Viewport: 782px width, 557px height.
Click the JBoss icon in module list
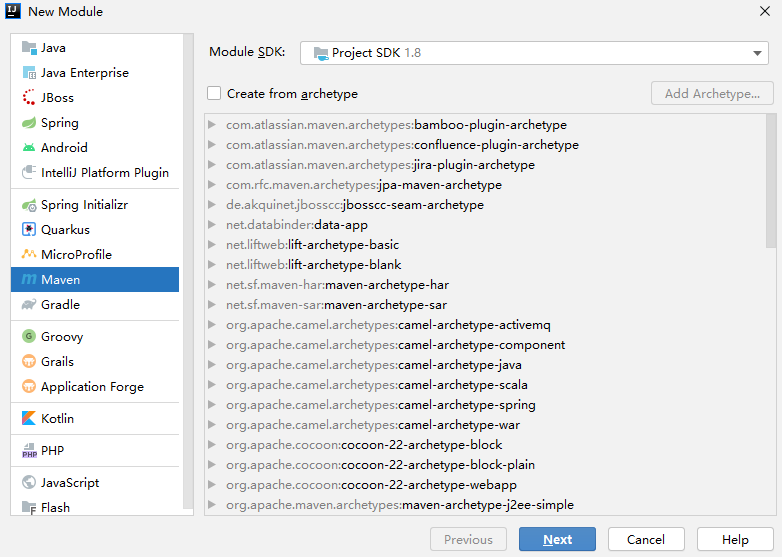point(29,98)
